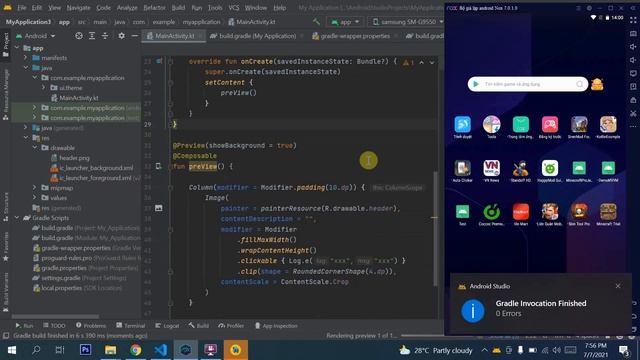Open the samsung SM-G9550 device dropdown
The height and width of the screenshot is (360, 640).
(x=406, y=22)
